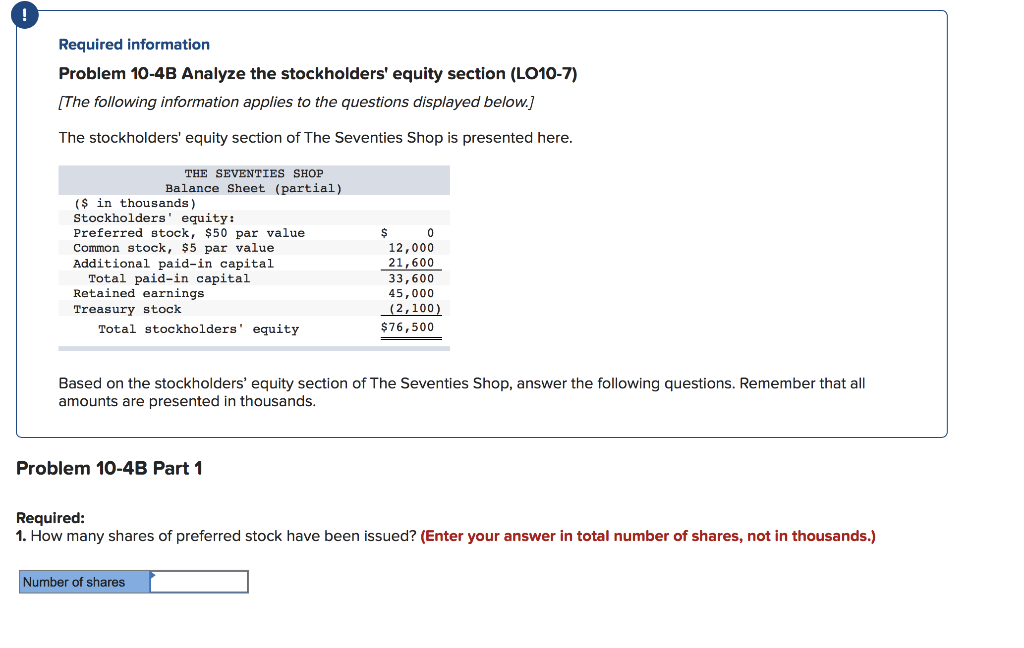Screen dimensions: 1024x648
Task: Select the Required information heading
Action: click(x=133, y=44)
